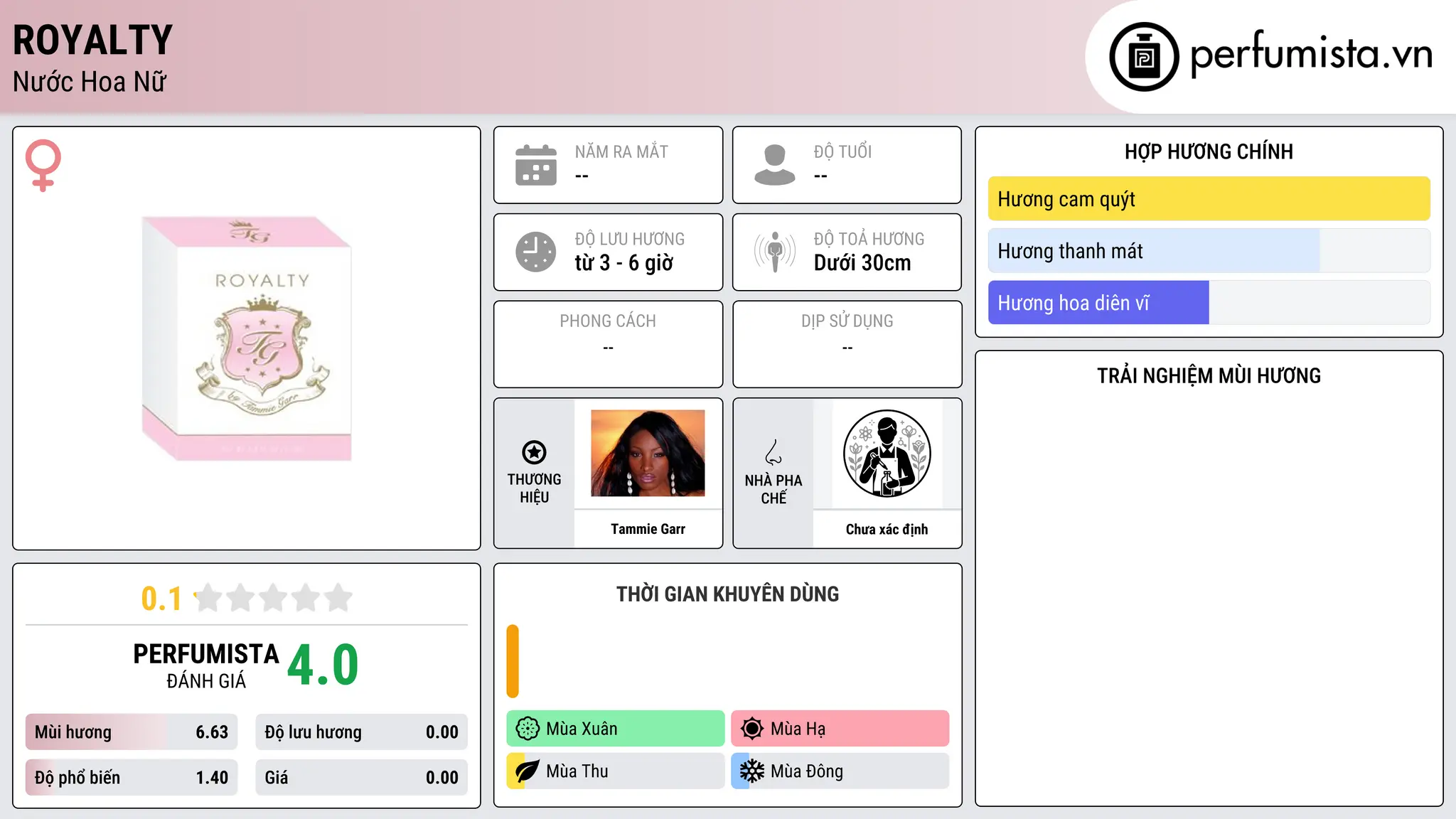Click the Độ phổ biến 1.40 score bar
The width and height of the screenshot is (1456, 819).
click(x=132, y=778)
